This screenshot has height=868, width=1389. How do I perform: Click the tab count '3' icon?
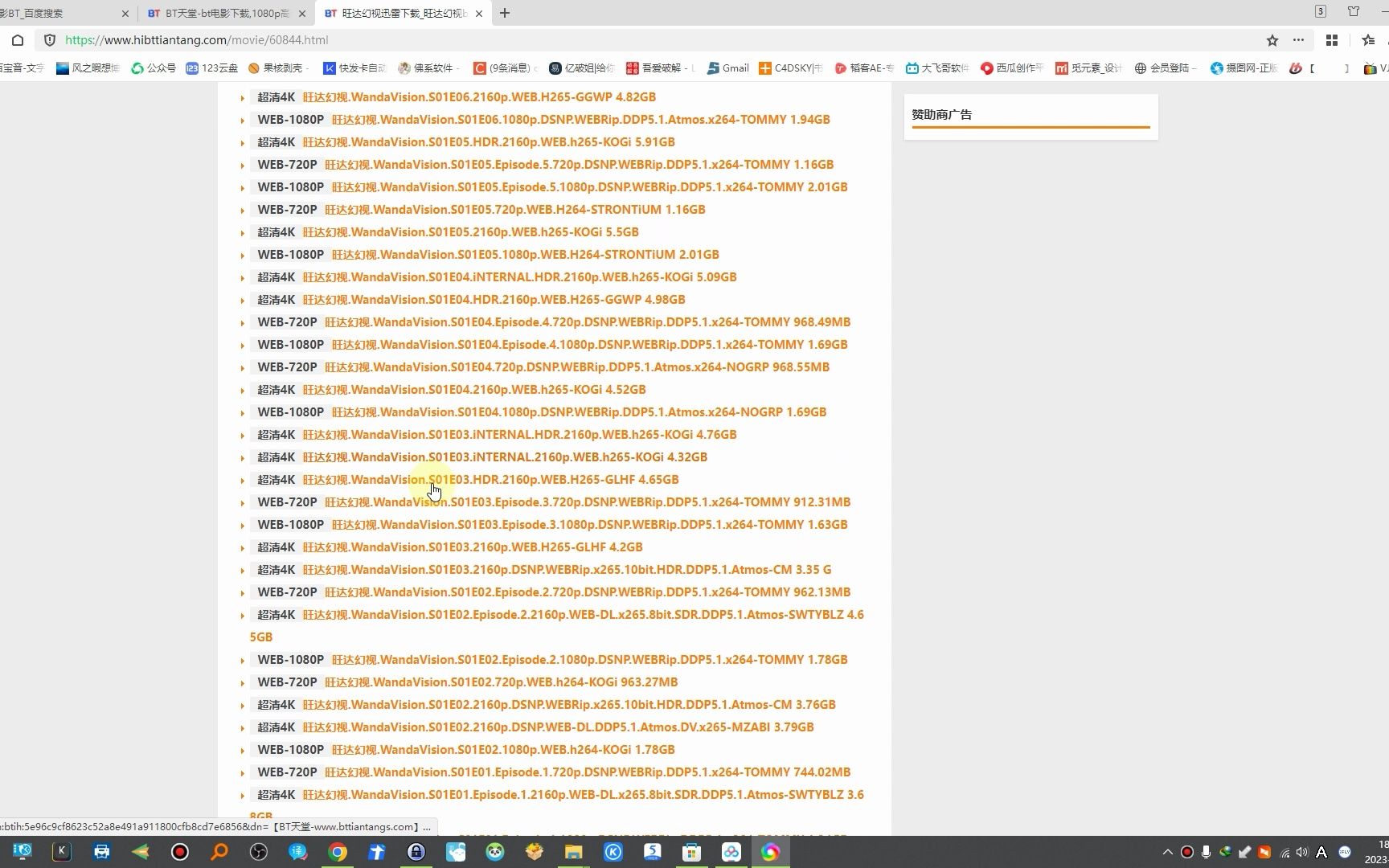[1321, 11]
